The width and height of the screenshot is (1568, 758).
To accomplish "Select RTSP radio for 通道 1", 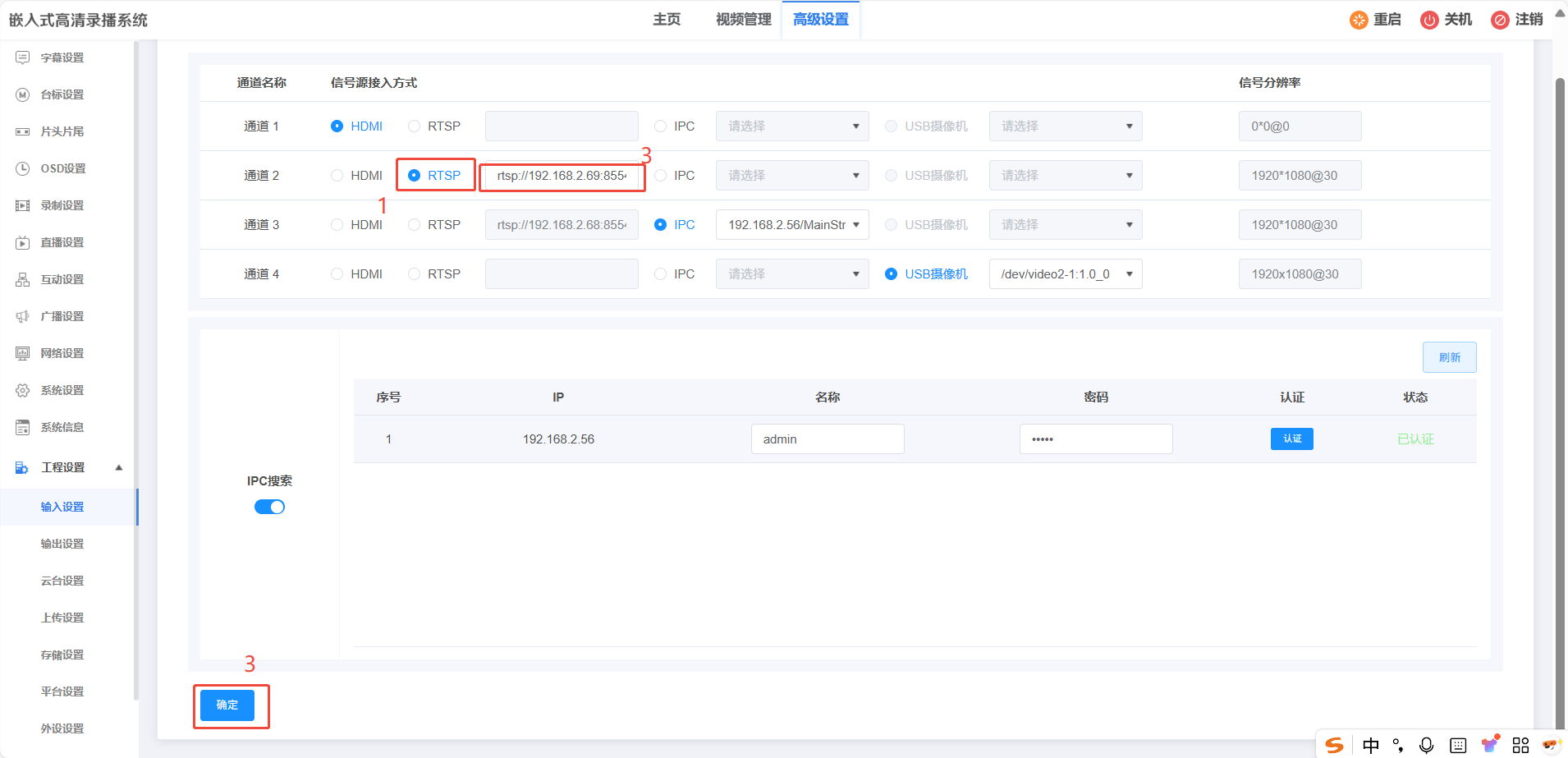I will click(414, 126).
